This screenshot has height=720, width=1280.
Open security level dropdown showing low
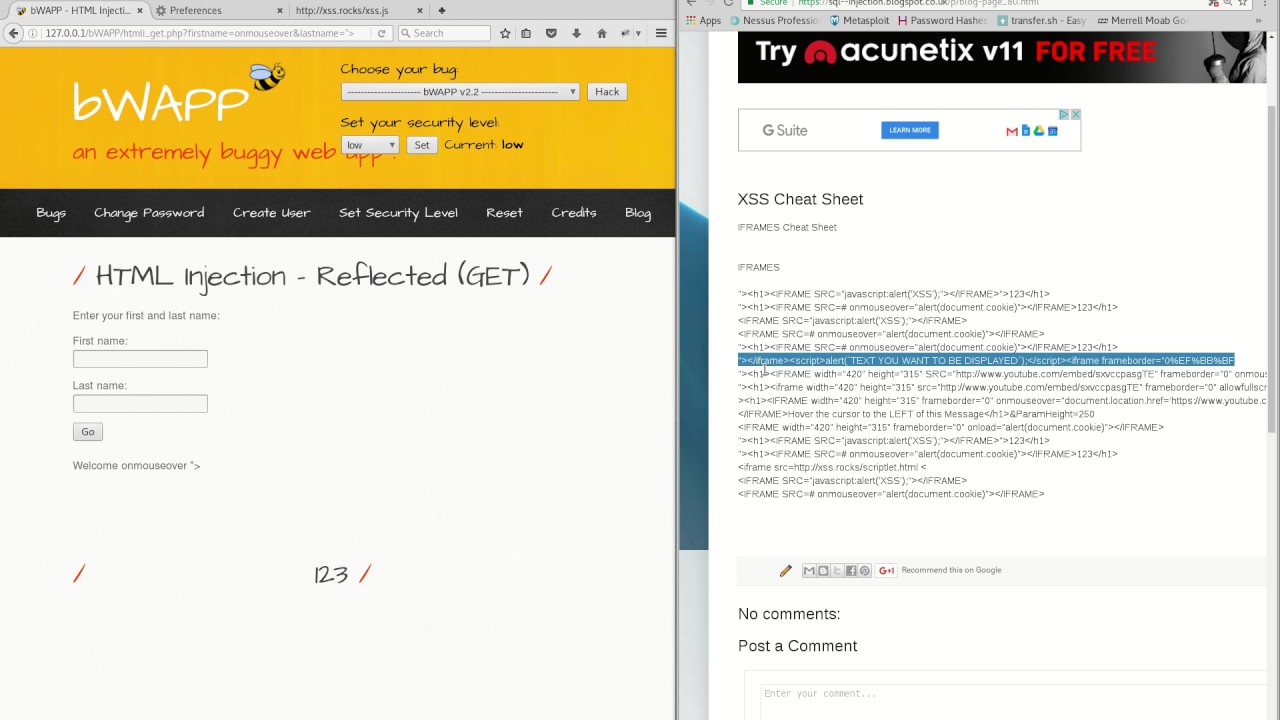(370, 145)
